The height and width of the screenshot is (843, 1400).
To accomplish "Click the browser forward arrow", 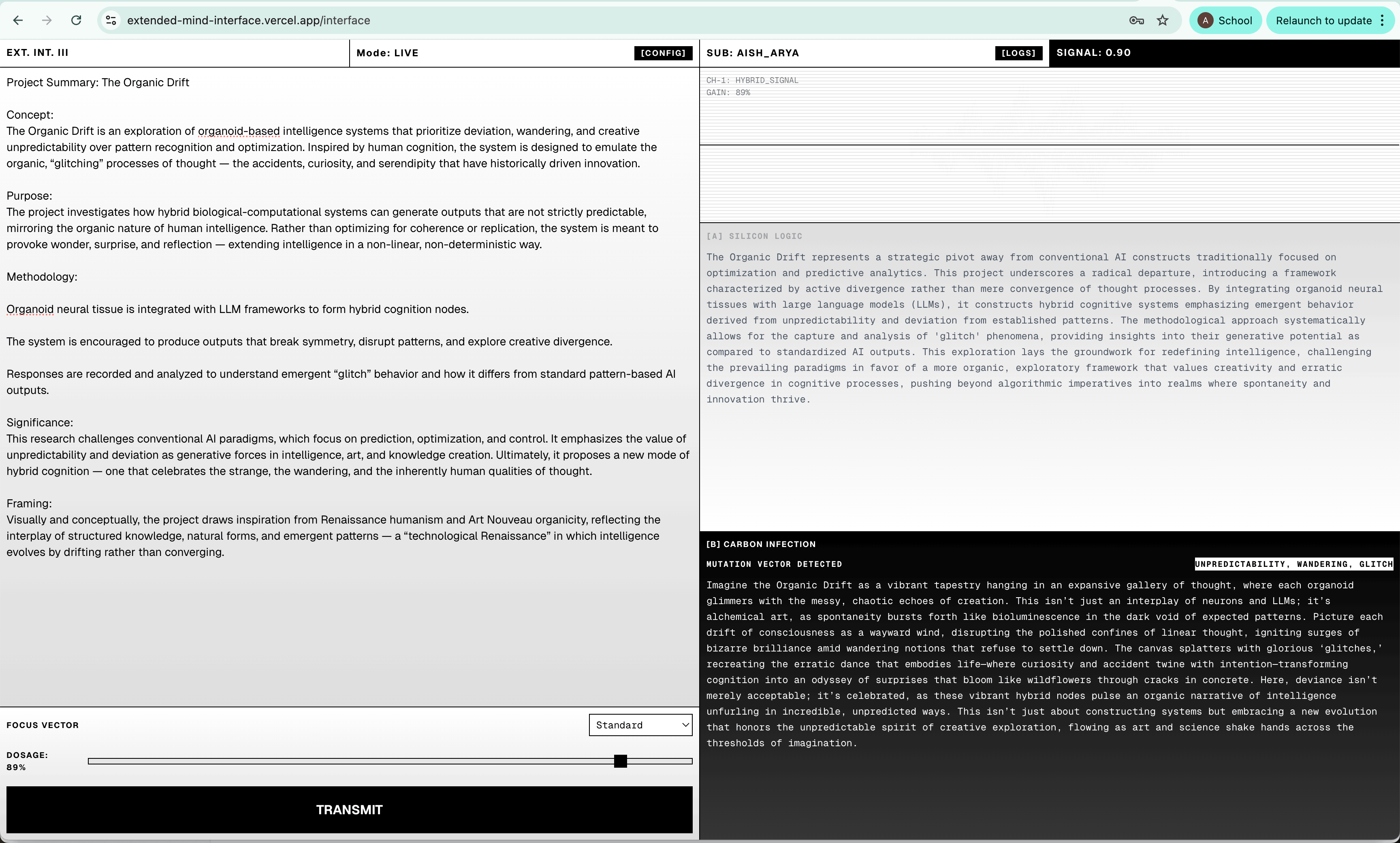I will [x=48, y=20].
